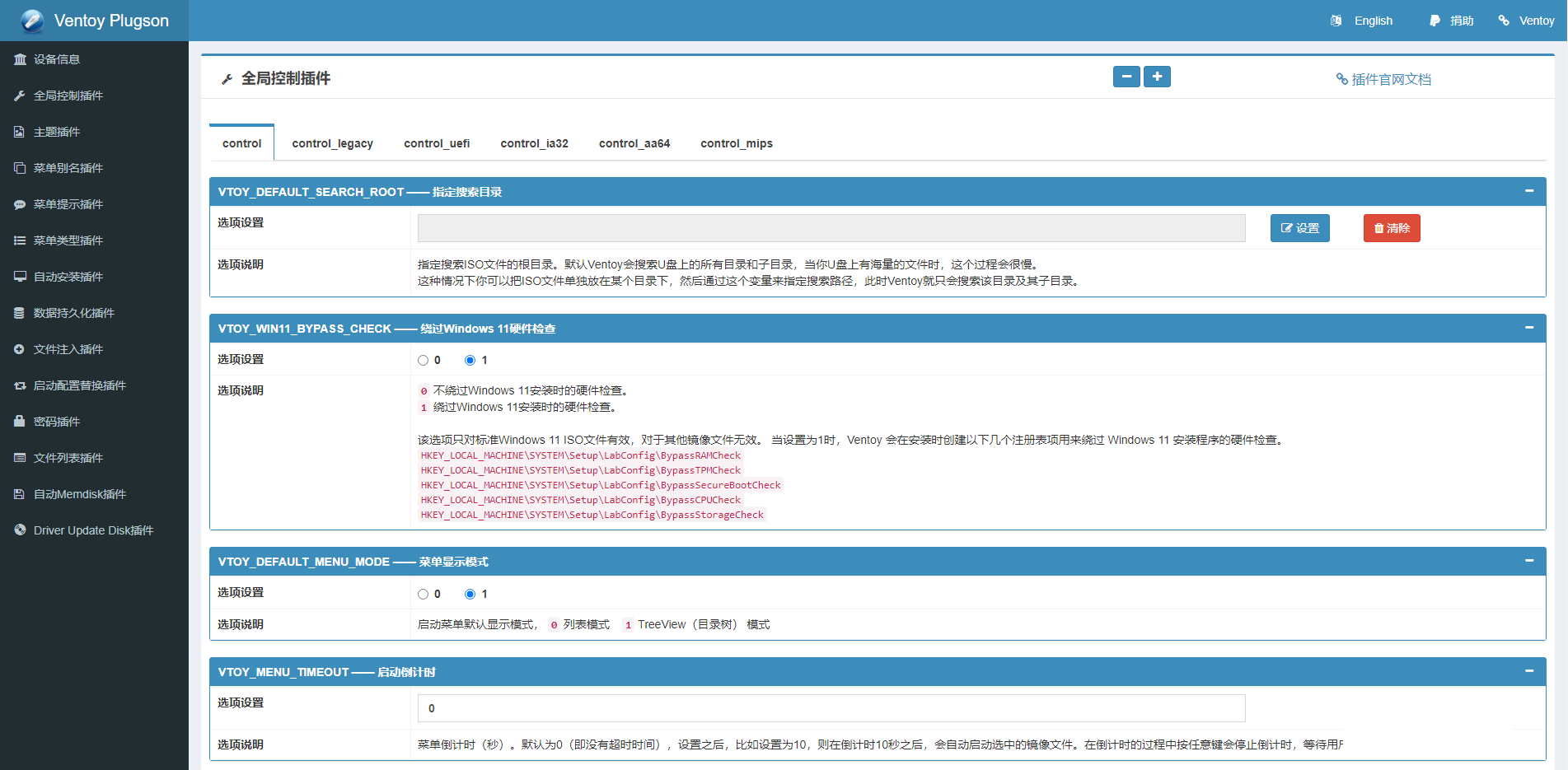Click the link icon before 插件官网文档
The width and height of the screenshot is (1568, 770).
[1341, 79]
